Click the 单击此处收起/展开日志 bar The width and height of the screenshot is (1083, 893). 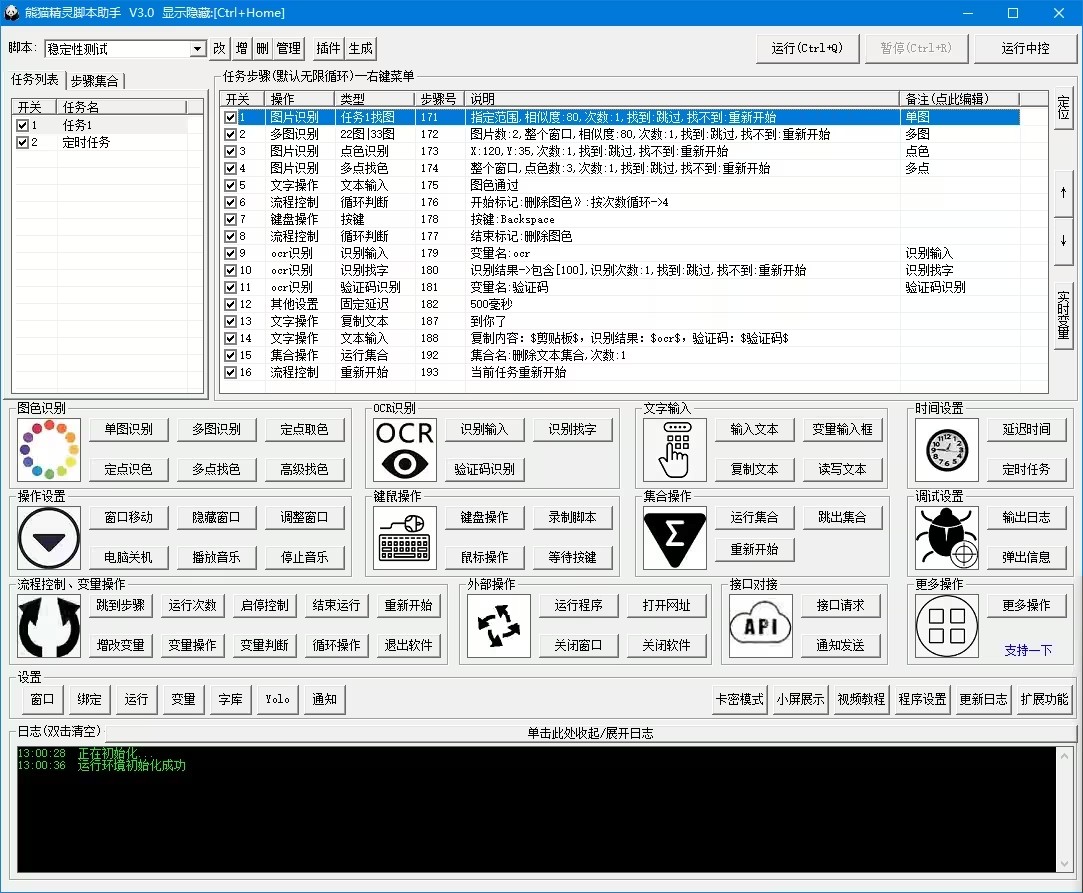[x=590, y=733]
